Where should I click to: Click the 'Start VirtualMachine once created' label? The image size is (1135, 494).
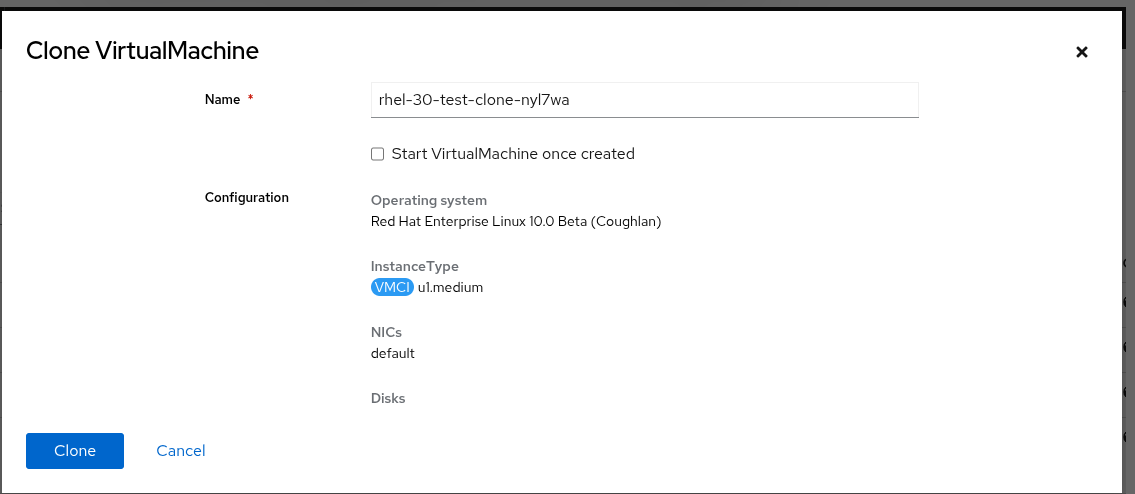pyautogui.click(x=513, y=154)
